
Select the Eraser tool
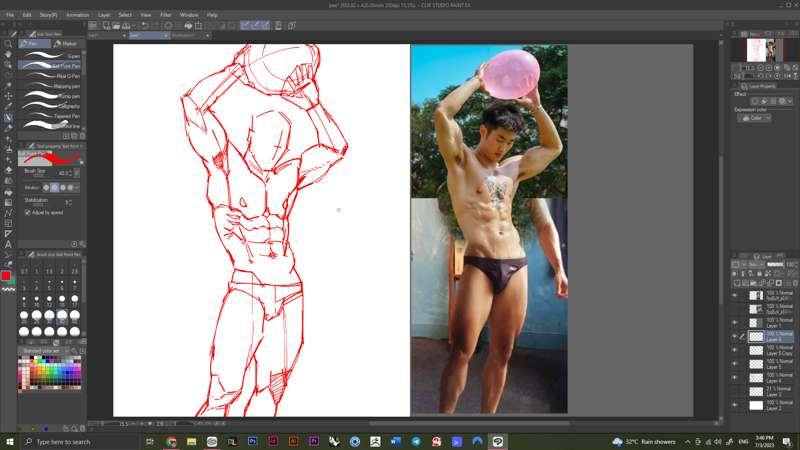tap(8, 170)
